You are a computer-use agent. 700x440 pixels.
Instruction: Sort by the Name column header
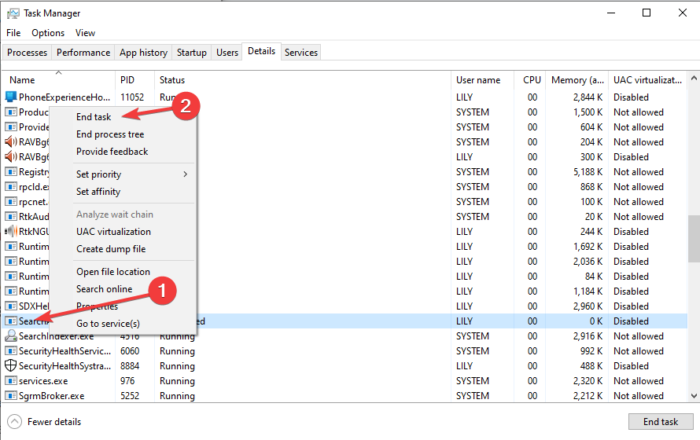pos(59,79)
